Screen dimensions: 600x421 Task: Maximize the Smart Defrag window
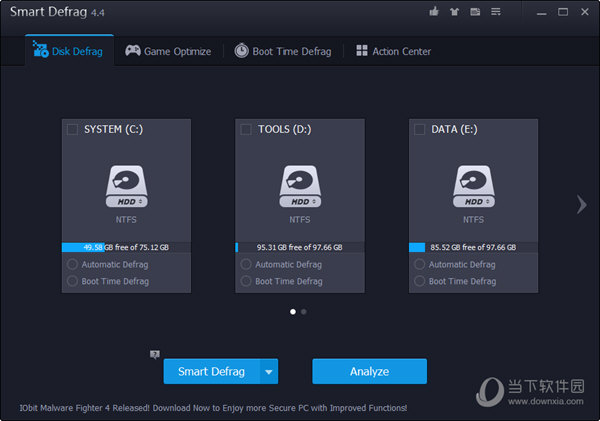click(563, 12)
